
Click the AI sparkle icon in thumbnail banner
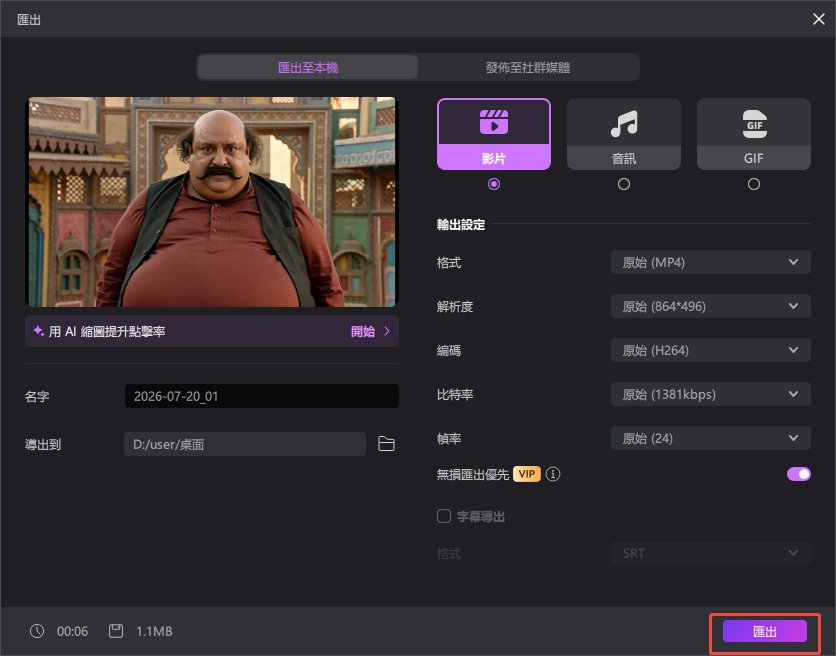point(38,331)
